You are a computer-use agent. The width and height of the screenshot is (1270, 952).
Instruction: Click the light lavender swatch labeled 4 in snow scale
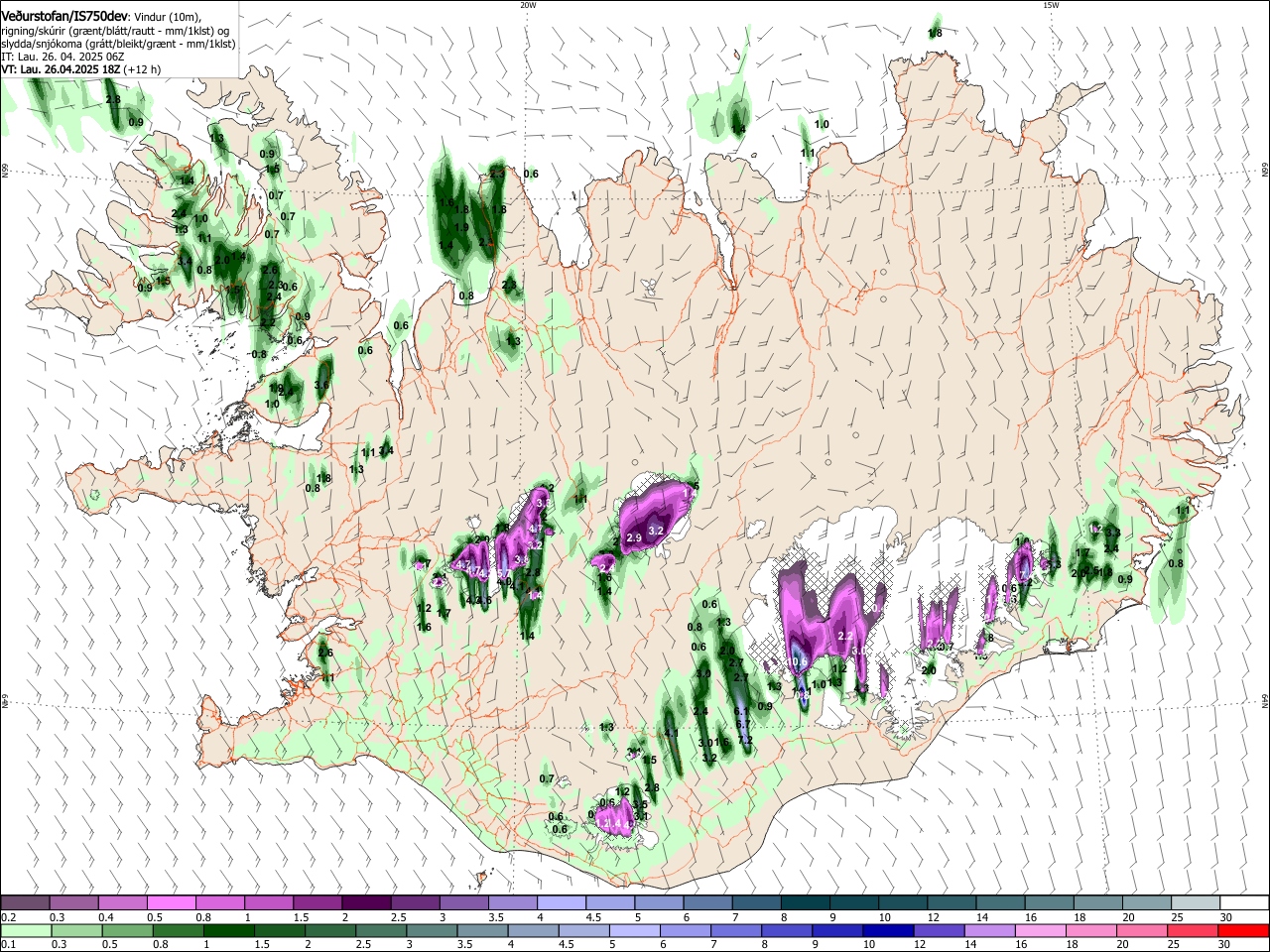pos(562,902)
